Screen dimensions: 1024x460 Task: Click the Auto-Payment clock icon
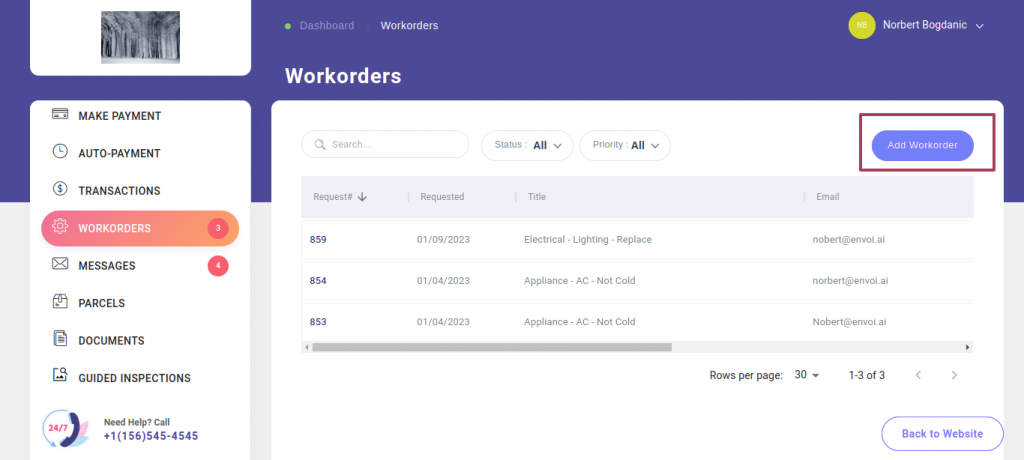[60, 152]
